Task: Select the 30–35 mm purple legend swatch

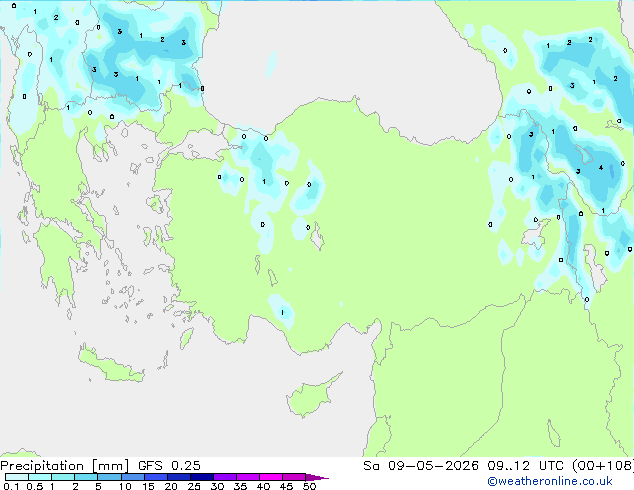Action: pyautogui.click(x=225, y=477)
